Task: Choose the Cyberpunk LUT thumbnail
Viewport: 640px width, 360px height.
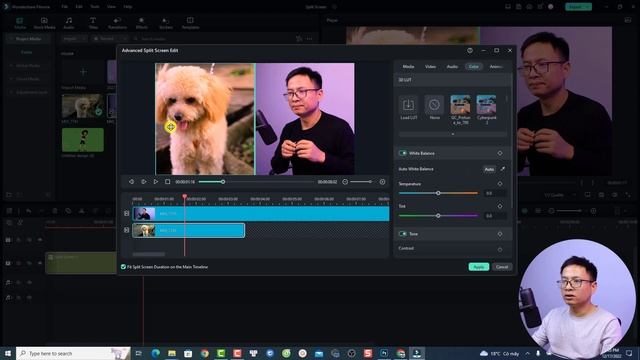Action: click(487, 105)
